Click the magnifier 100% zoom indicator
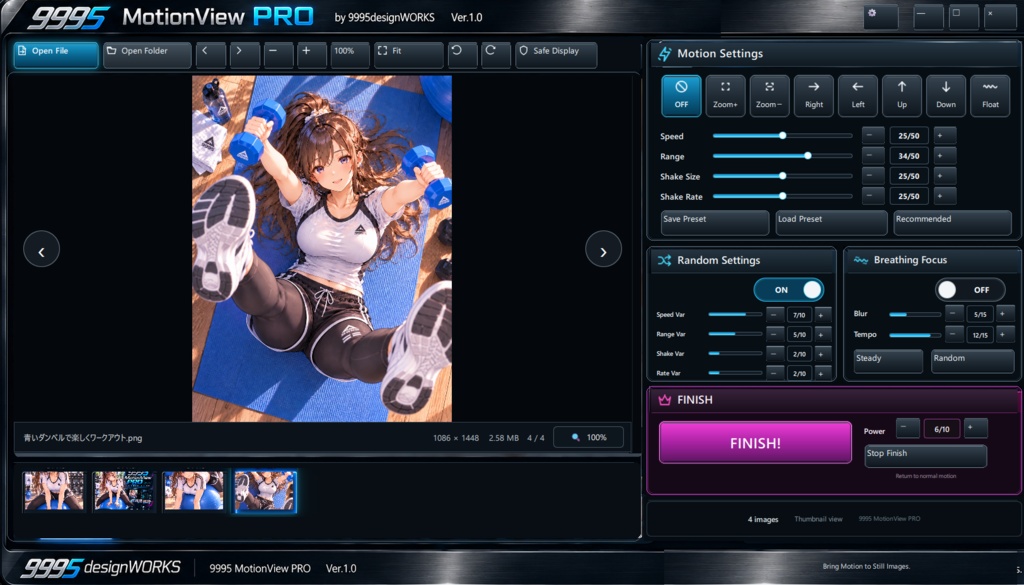This screenshot has height=585, width=1024. (588, 437)
